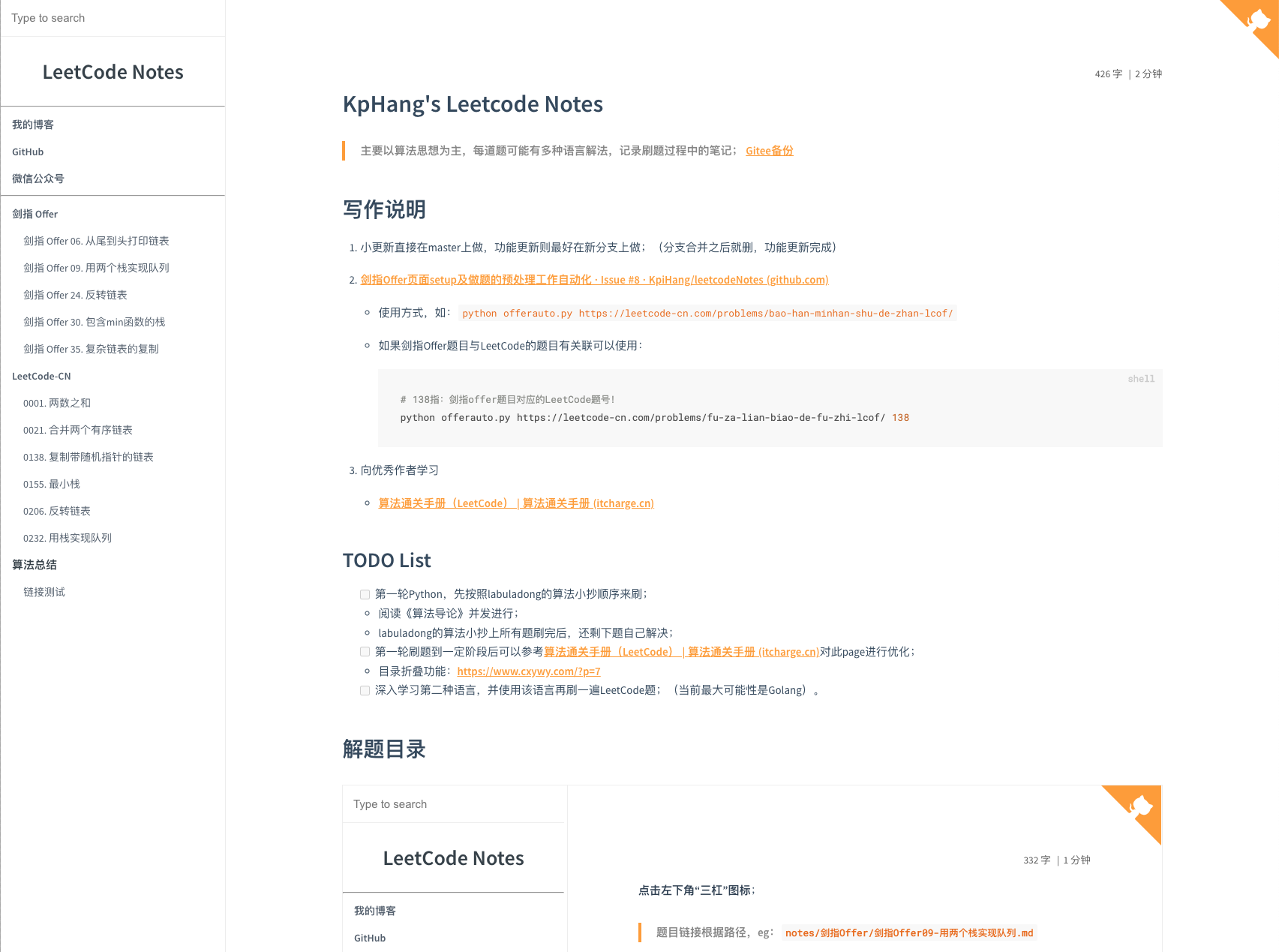Open the https://www.cxywy.com/?p=7 link
The image size is (1279, 952).
click(x=529, y=671)
